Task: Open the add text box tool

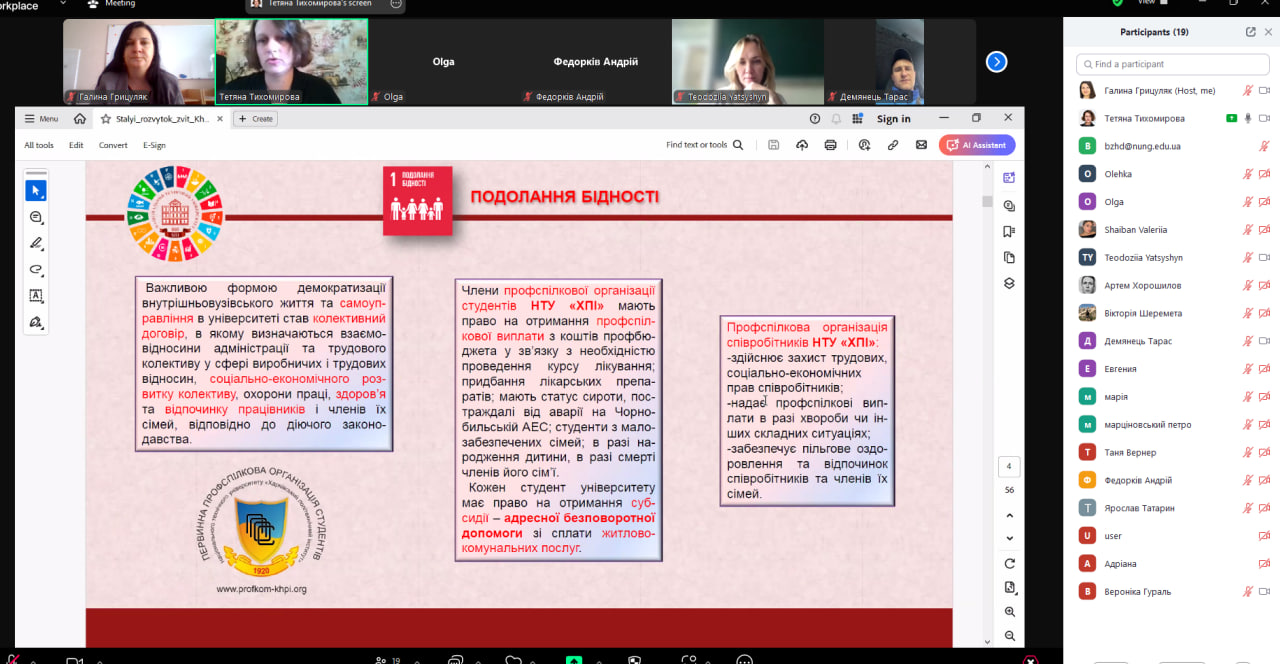Action: point(36,296)
